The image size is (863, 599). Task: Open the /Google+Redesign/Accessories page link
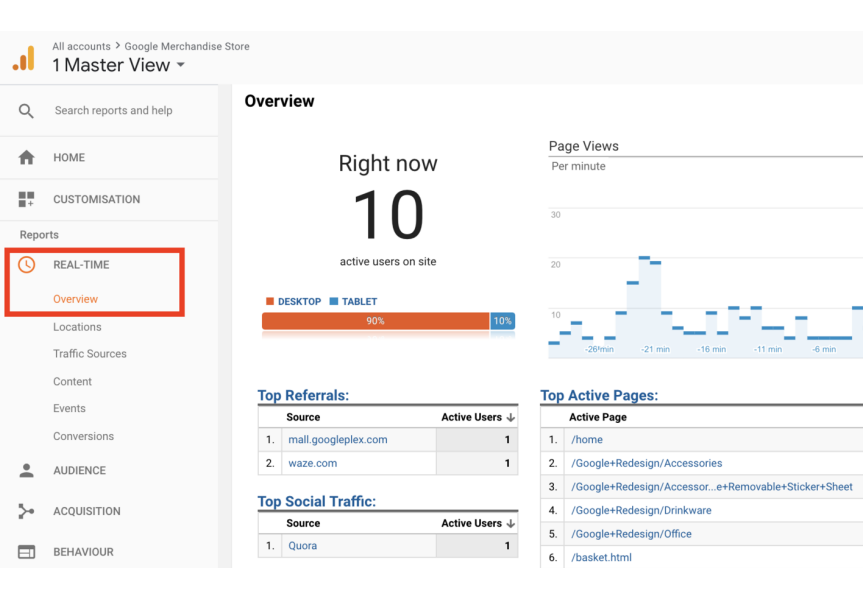pyautogui.click(x=647, y=464)
